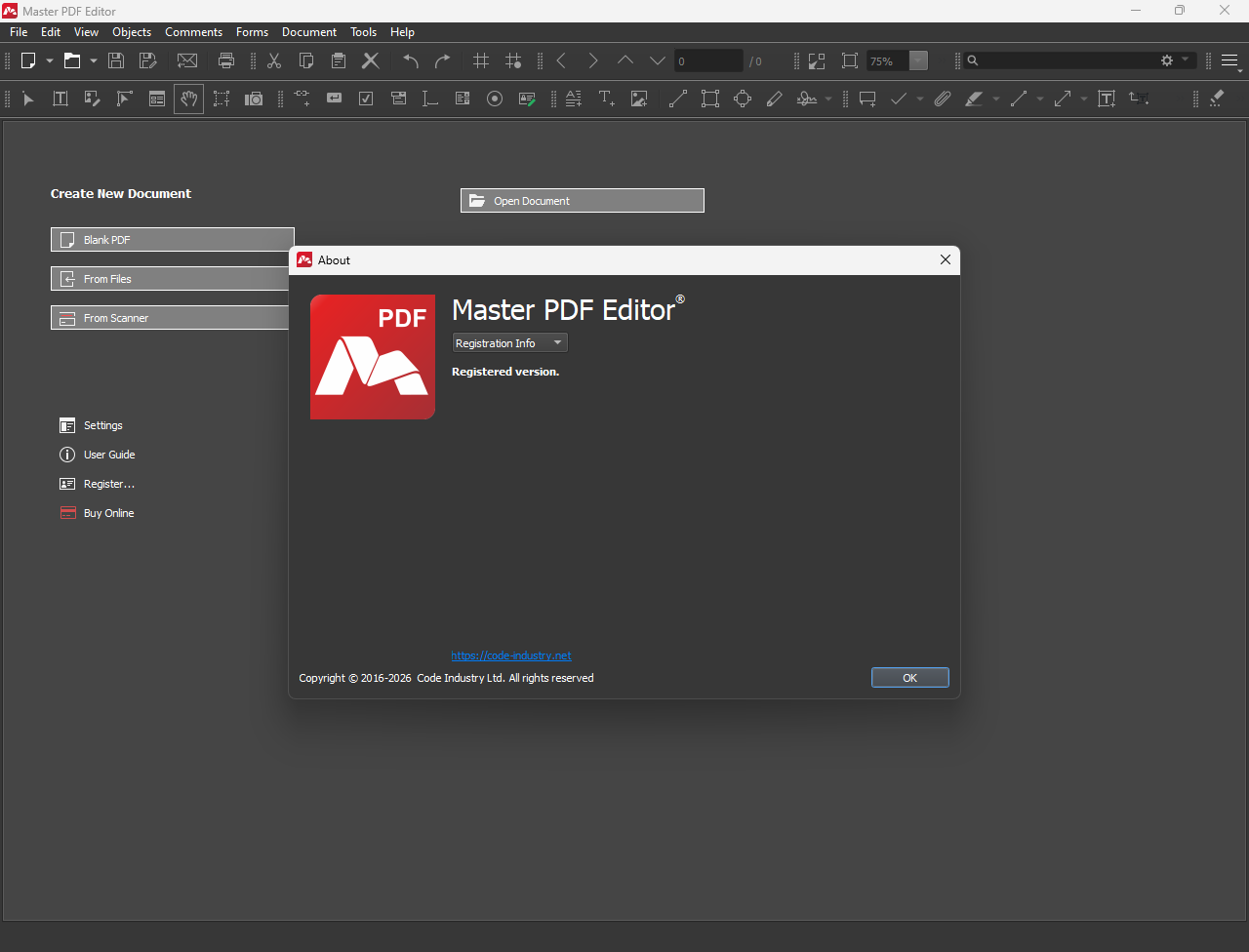Viewport: 1249px width, 952px height.
Task: Click the Buy Online link
Action: [97, 513]
